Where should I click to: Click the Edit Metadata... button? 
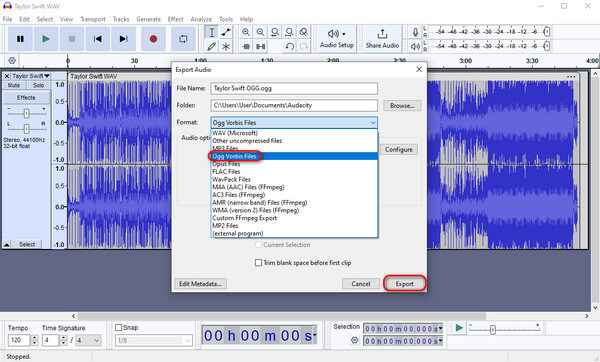201,284
